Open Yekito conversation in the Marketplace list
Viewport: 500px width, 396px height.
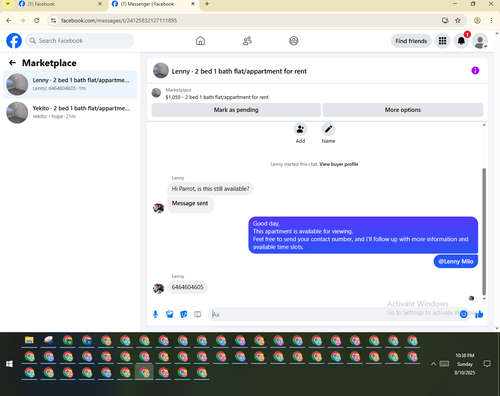pos(70,112)
